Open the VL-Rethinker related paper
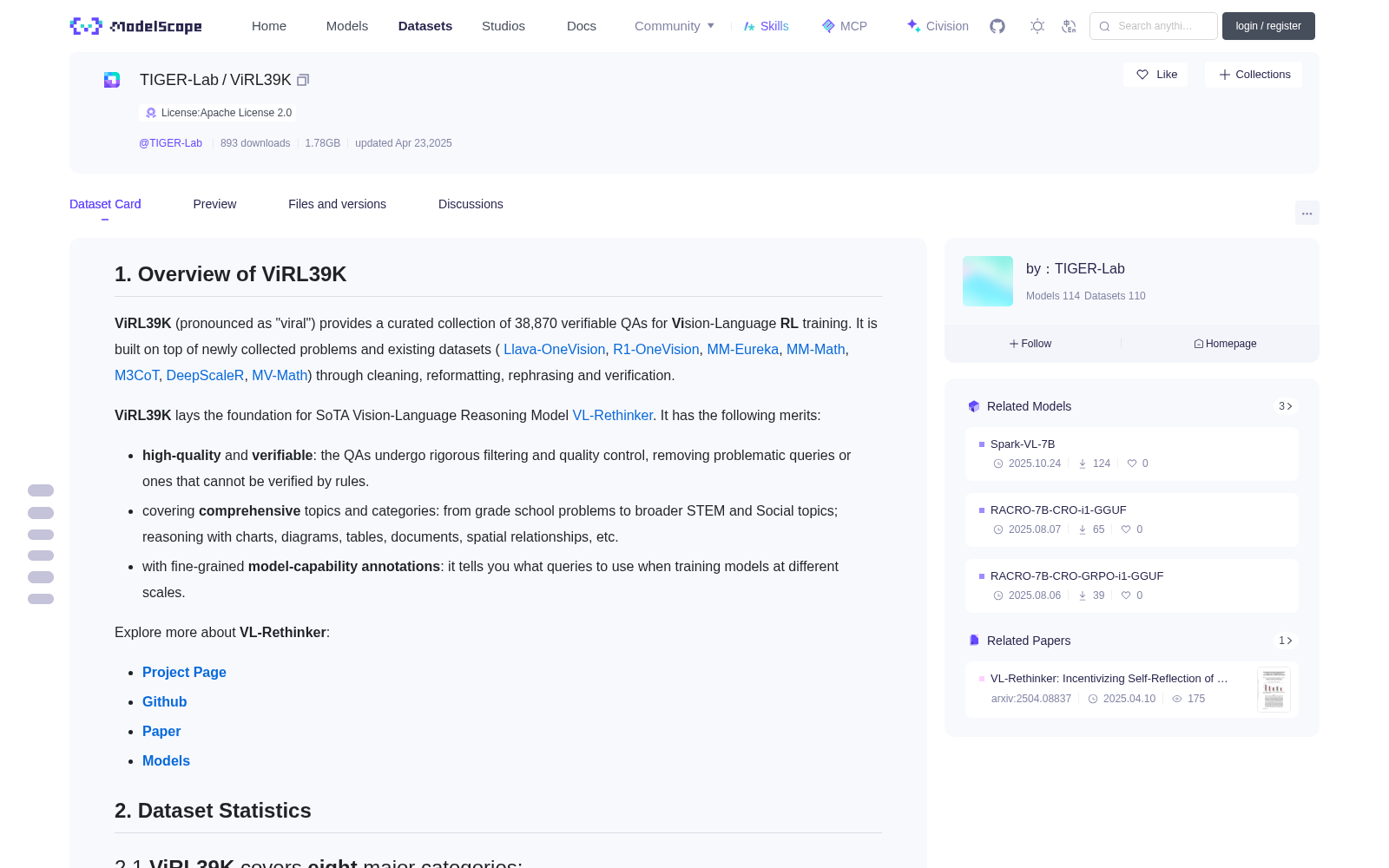This screenshot has width=1389, height=868. [x=1132, y=689]
